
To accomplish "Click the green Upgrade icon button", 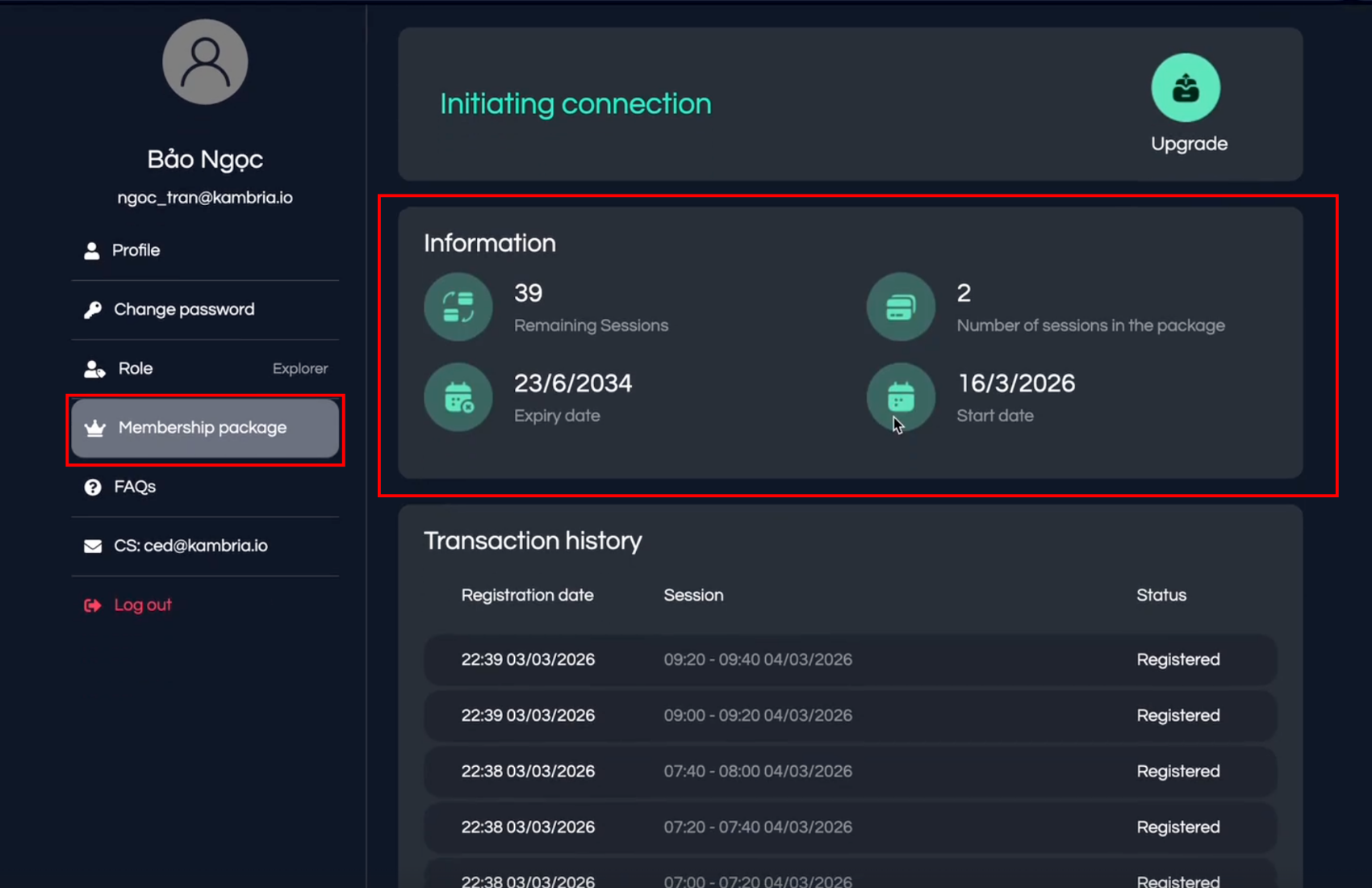I will point(1185,88).
